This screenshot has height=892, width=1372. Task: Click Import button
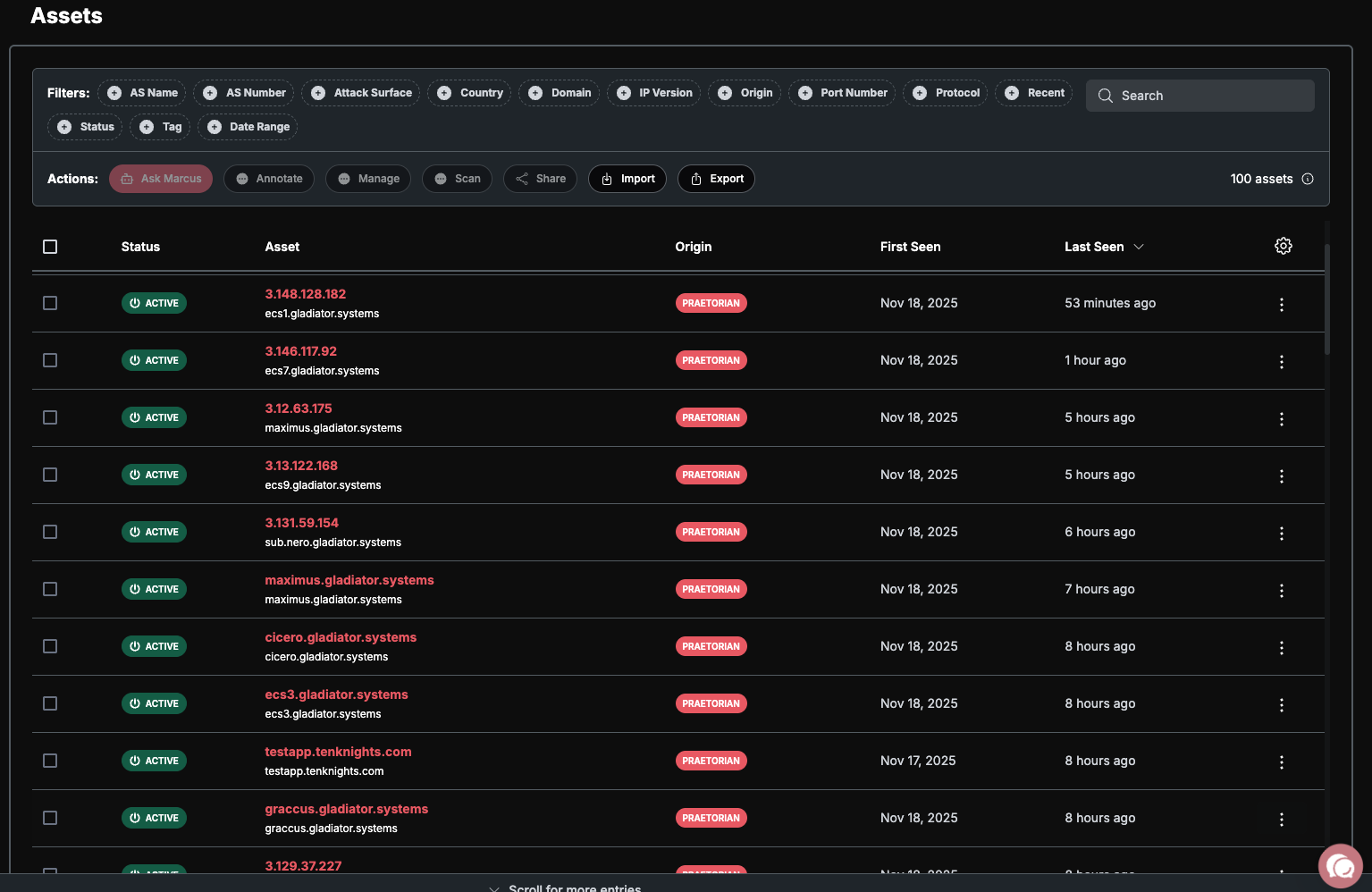[x=627, y=179]
